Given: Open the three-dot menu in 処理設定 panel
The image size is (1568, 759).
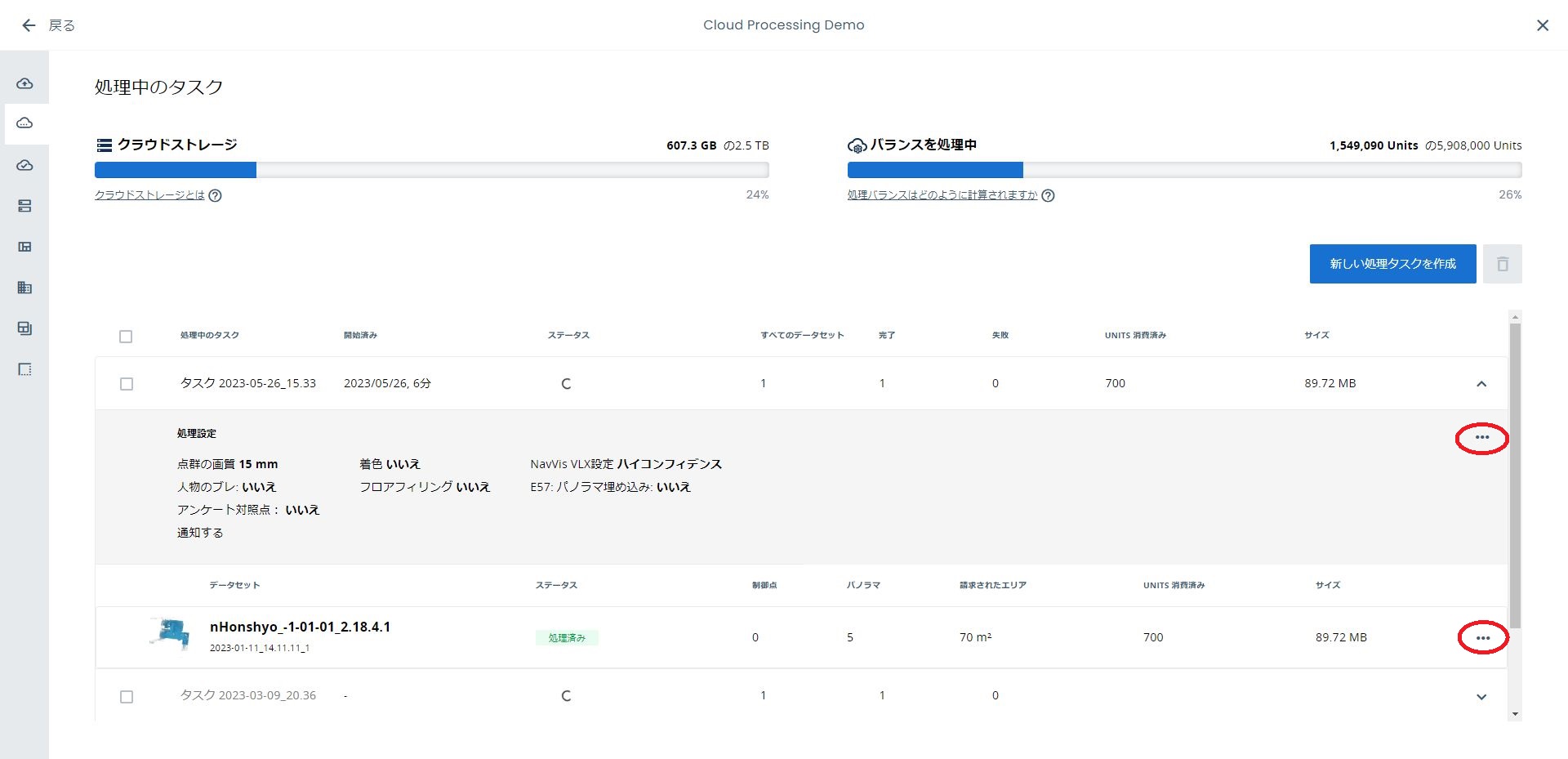Looking at the screenshot, I should pos(1481,438).
